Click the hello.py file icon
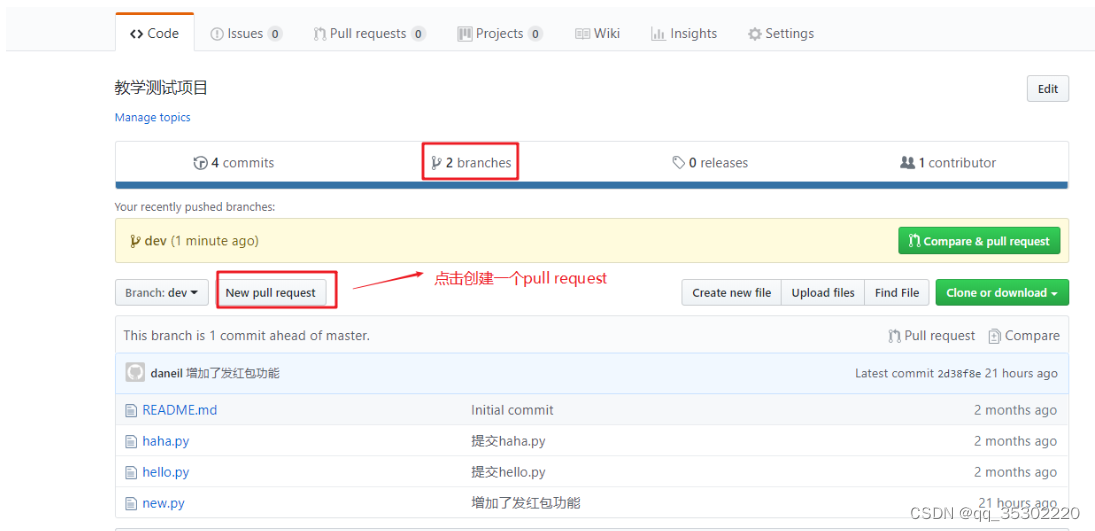 tap(131, 472)
